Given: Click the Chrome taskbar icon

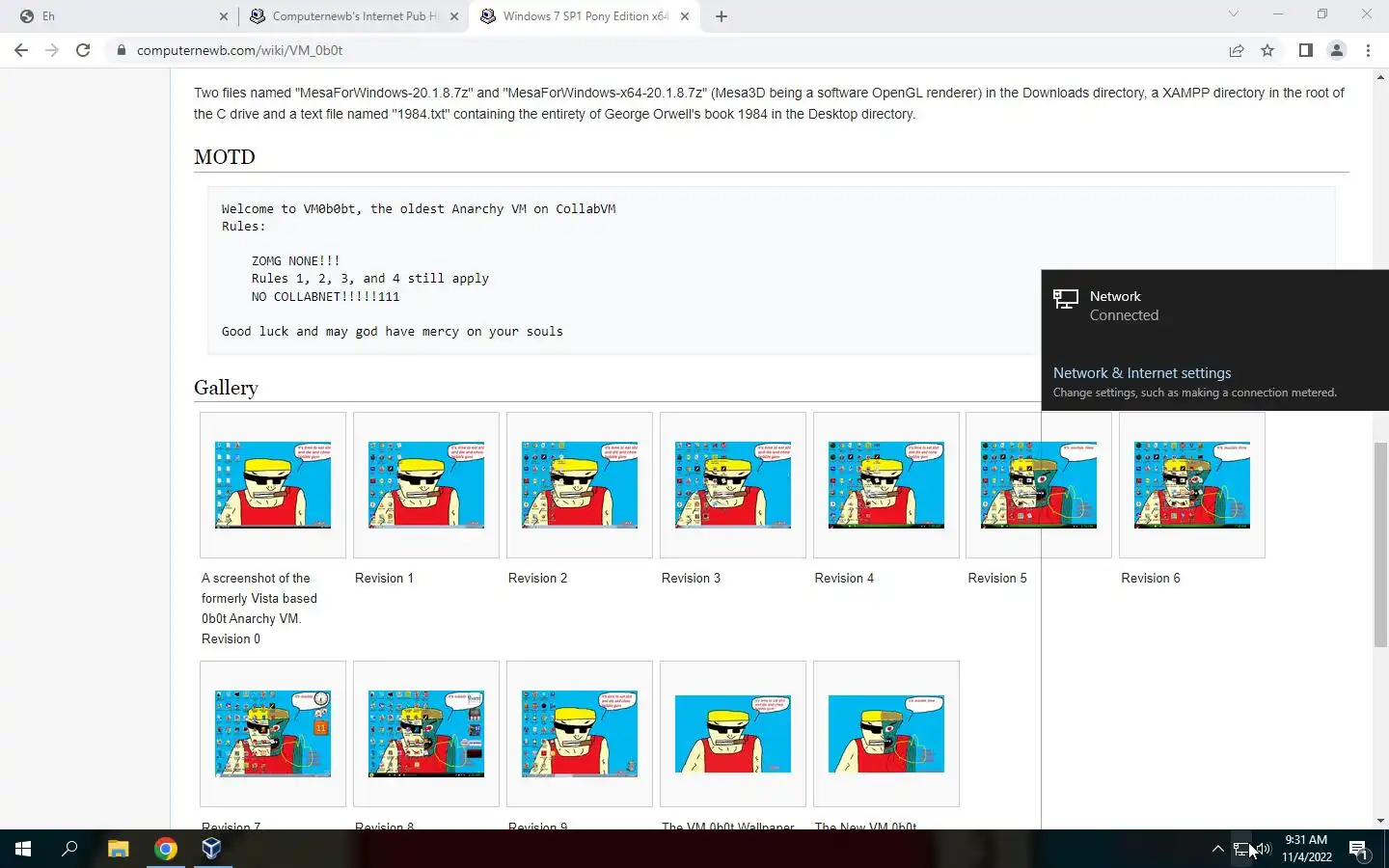Looking at the screenshot, I should click(x=166, y=849).
